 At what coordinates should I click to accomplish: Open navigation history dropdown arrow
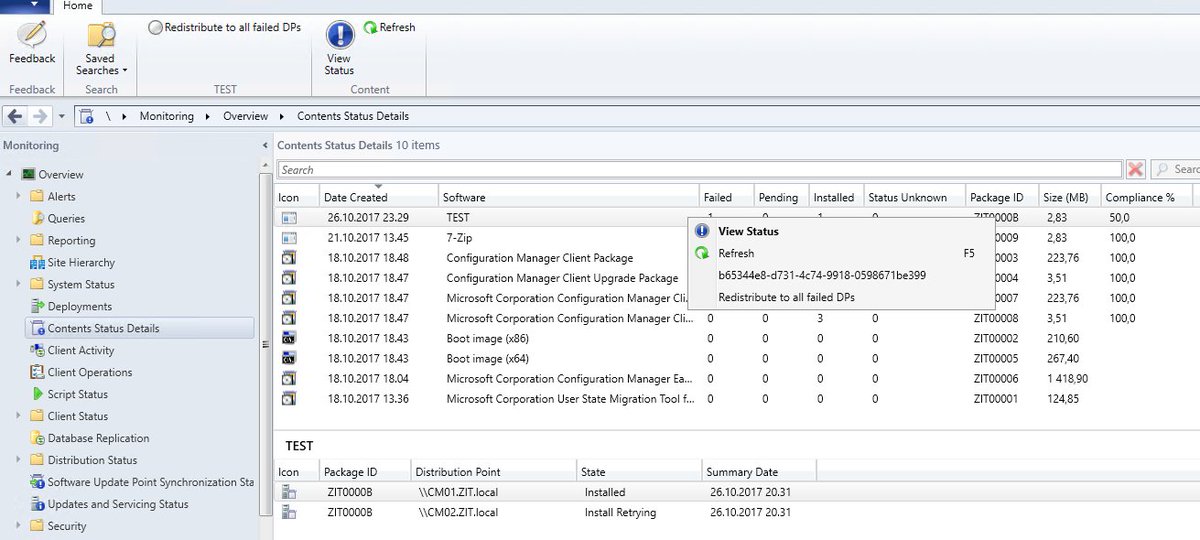pos(61,116)
